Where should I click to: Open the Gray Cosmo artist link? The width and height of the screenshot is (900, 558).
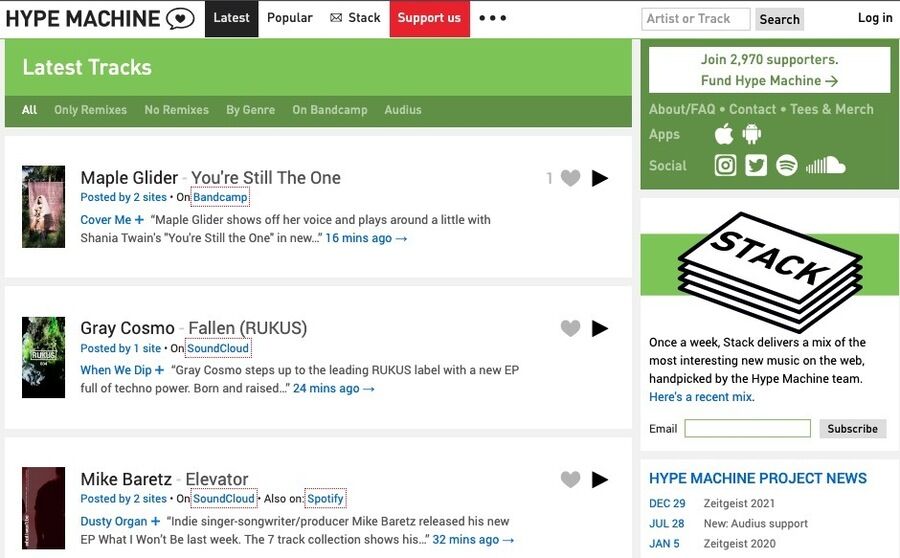[127, 328]
